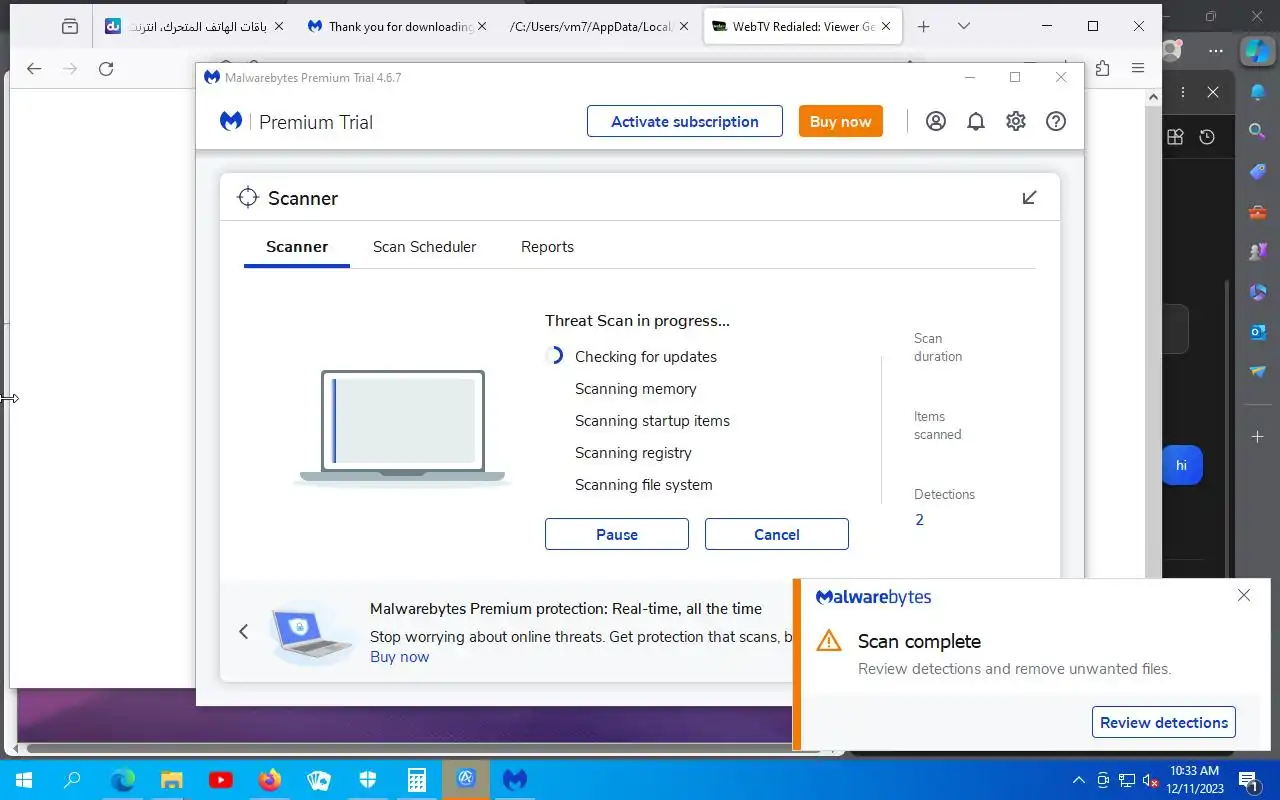Click the Buy now link in promo
Viewport: 1280px width, 800px height.
[x=399, y=657]
